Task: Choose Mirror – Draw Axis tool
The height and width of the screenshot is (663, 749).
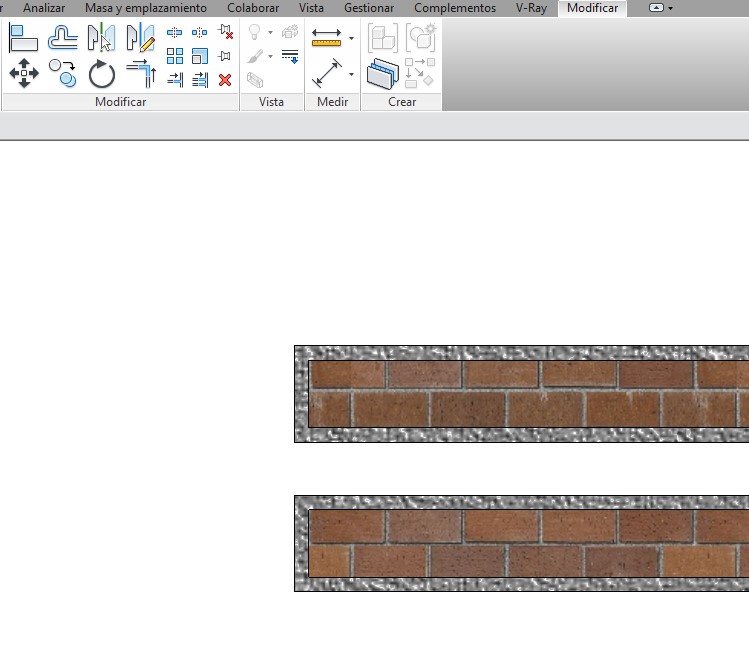Action: tap(140, 38)
